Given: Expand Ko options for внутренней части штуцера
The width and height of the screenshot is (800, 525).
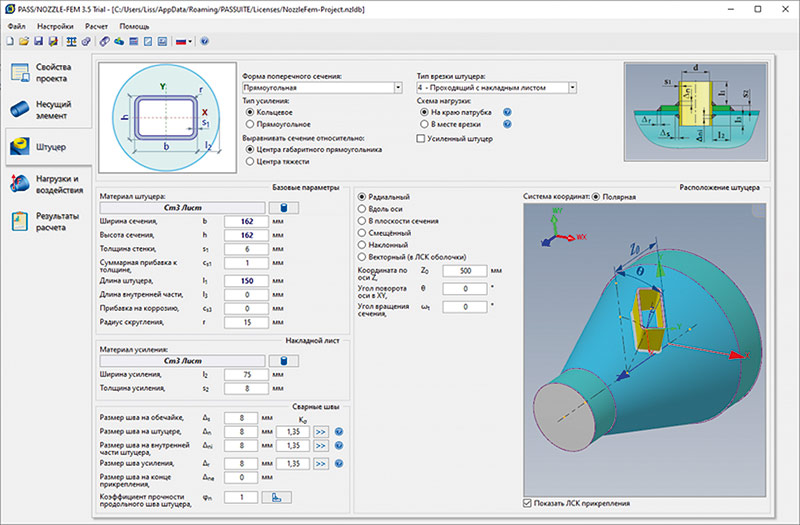Looking at the screenshot, I should [320, 446].
